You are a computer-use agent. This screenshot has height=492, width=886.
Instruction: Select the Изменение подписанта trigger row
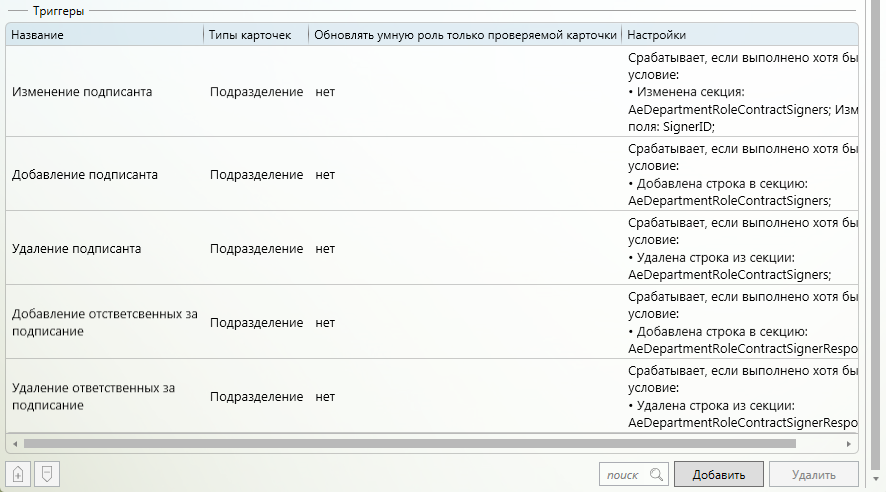(x=82, y=92)
